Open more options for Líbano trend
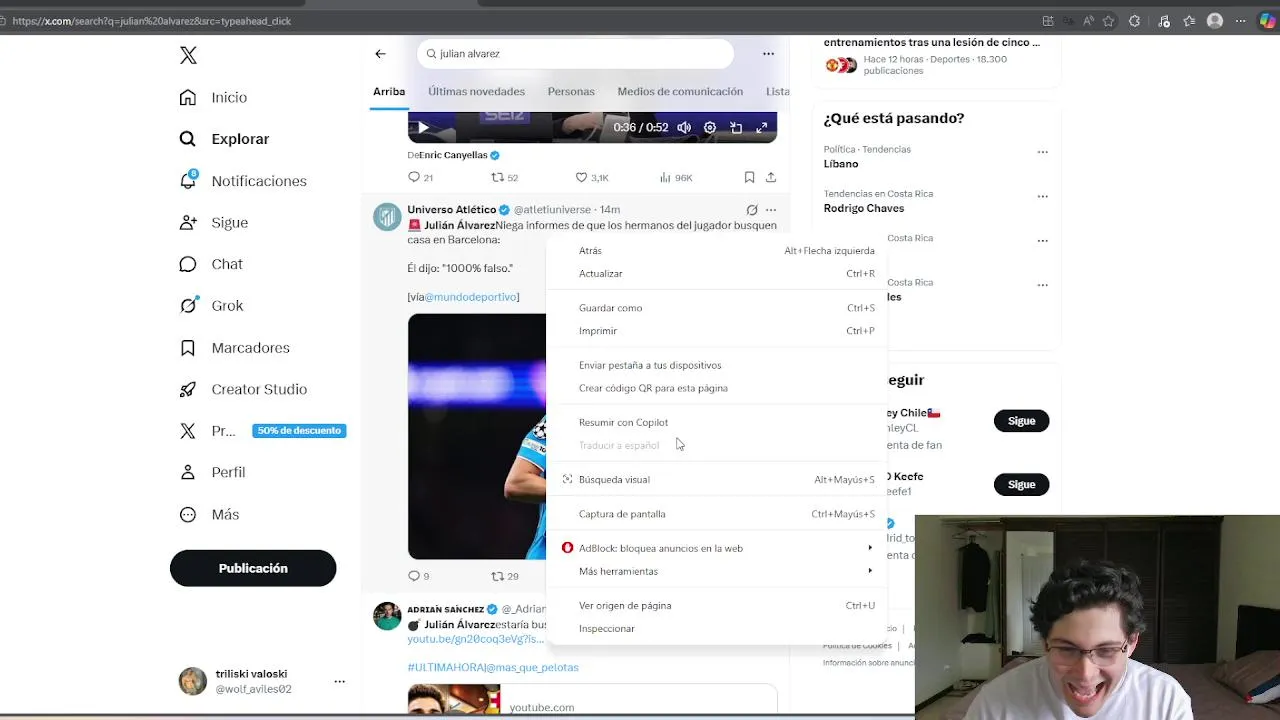The image size is (1280, 720). tap(1042, 152)
